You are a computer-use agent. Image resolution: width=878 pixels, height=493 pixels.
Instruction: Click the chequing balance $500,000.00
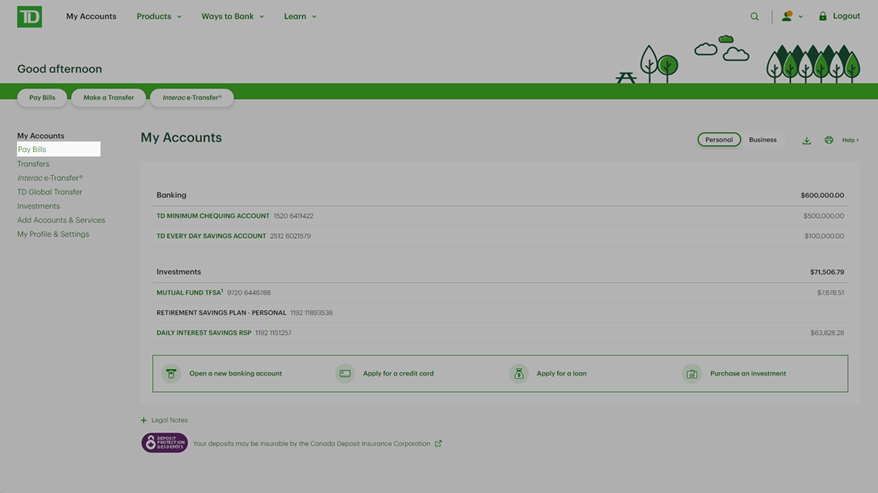point(824,216)
